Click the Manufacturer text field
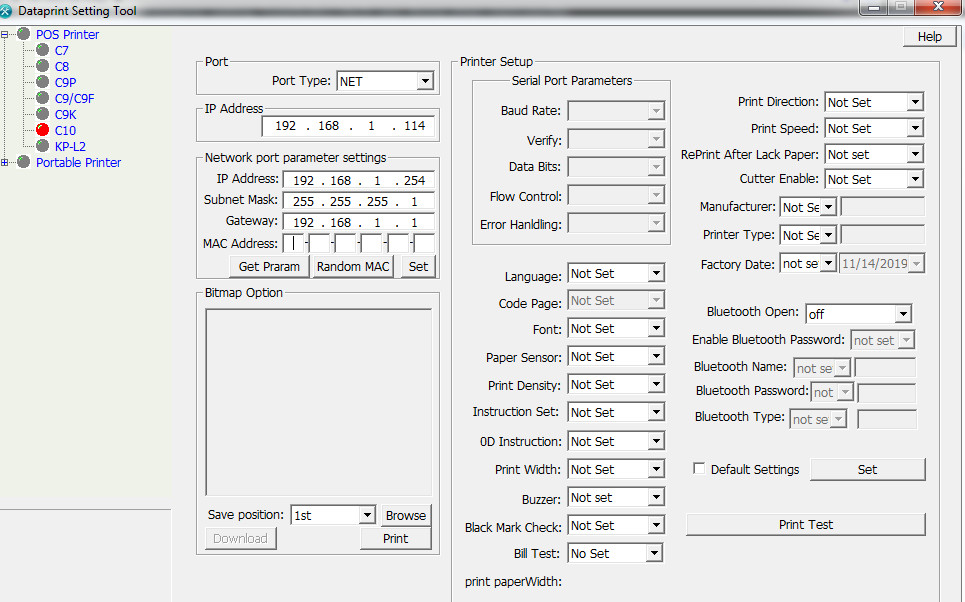Image resolution: width=965 pixels, height=602 pixels. (x=883, y=207)
